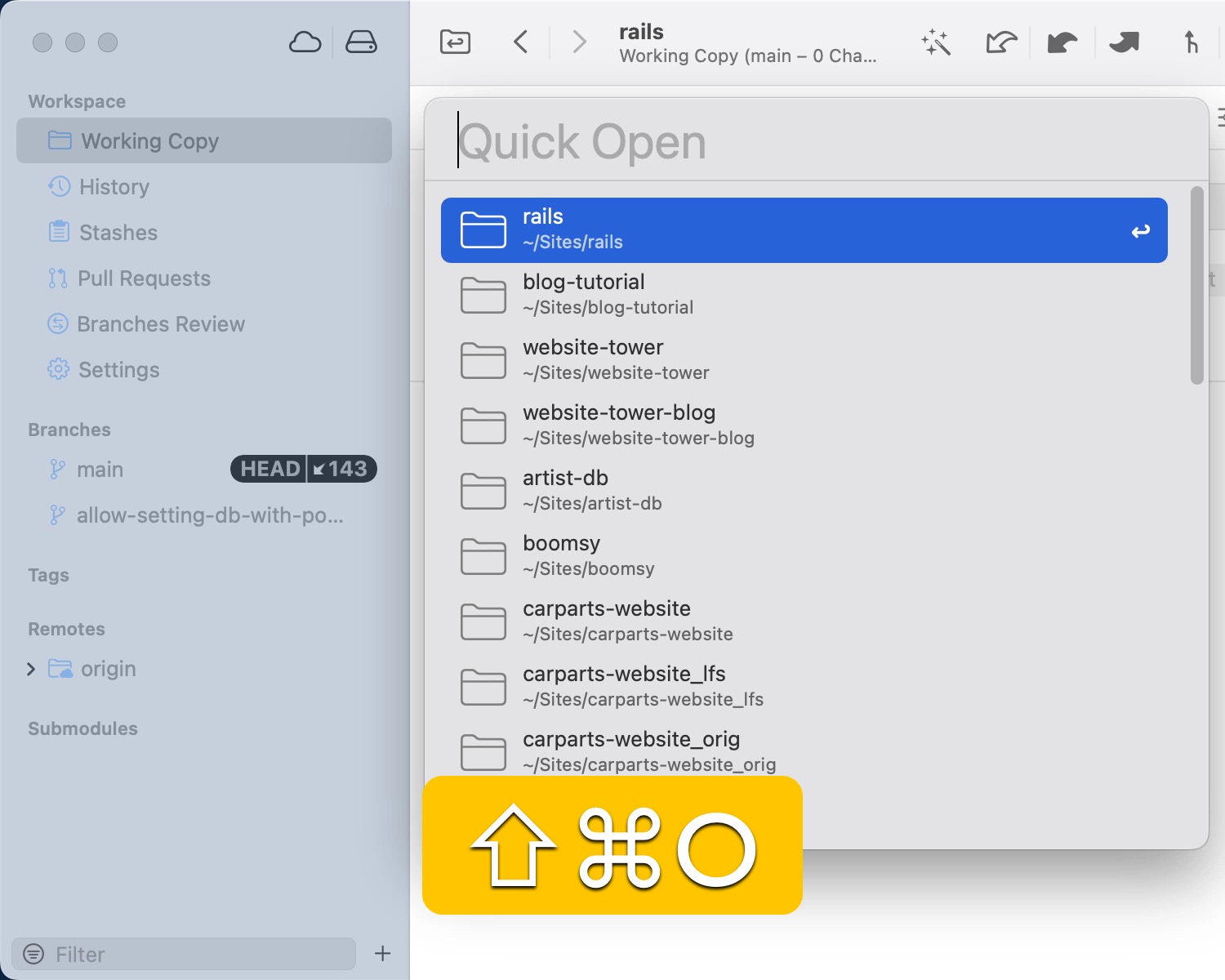Image resolution: width=1225 pixels, height=980 pixels.
Task: Click the magic wand quick actions icon
Action: click(x=936, y=42)
